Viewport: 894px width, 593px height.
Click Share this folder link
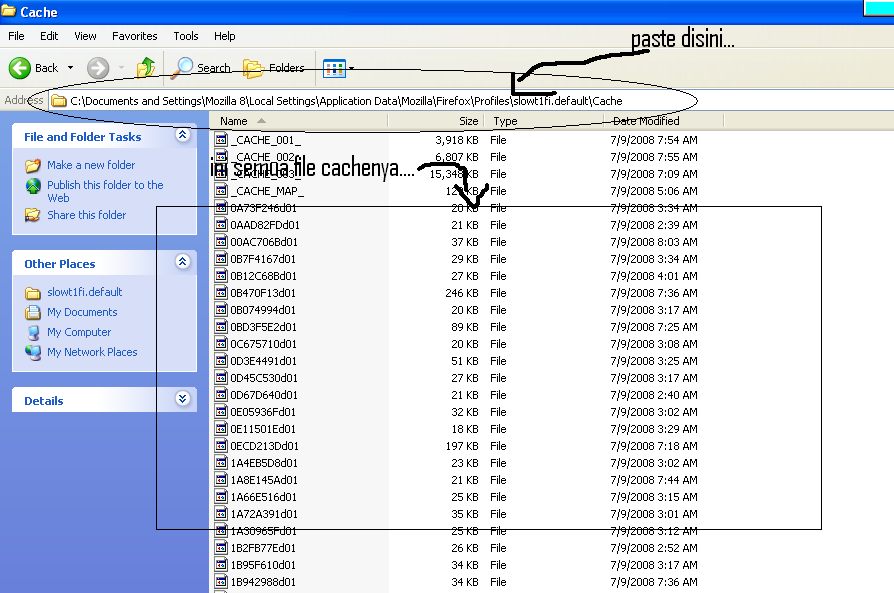[86, 215]
